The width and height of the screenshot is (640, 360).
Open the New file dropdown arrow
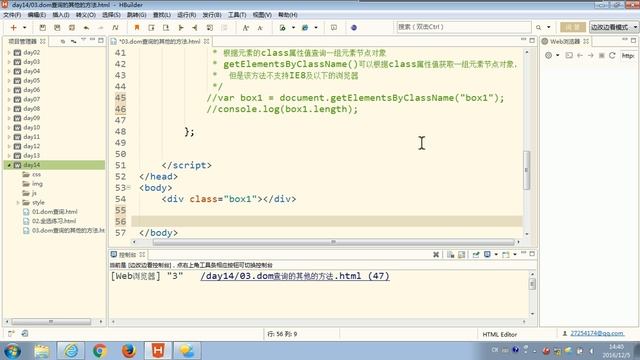(x=24, y=27)
